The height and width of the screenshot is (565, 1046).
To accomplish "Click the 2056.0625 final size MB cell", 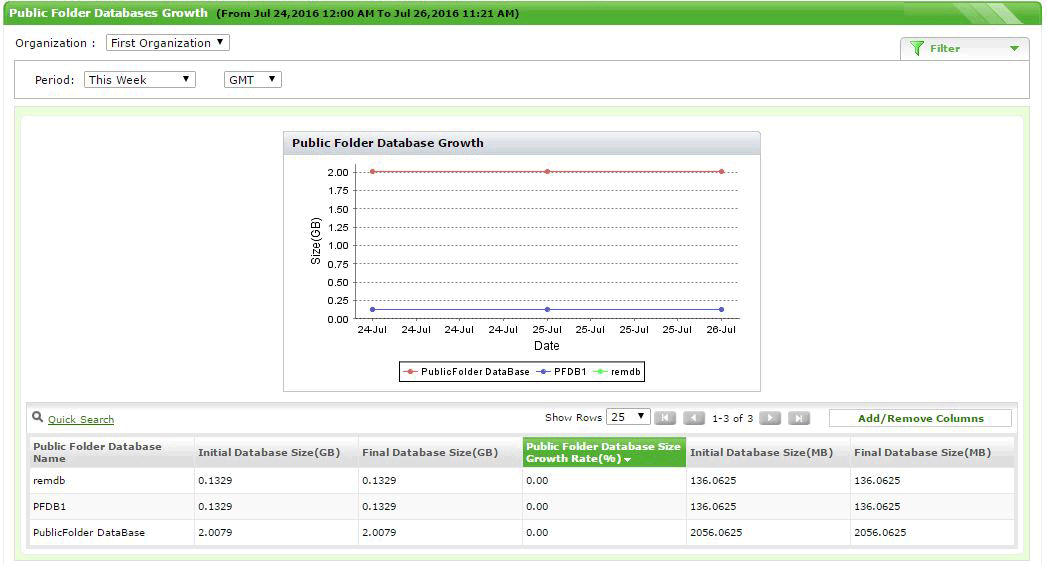I will (x=932, y=532).
